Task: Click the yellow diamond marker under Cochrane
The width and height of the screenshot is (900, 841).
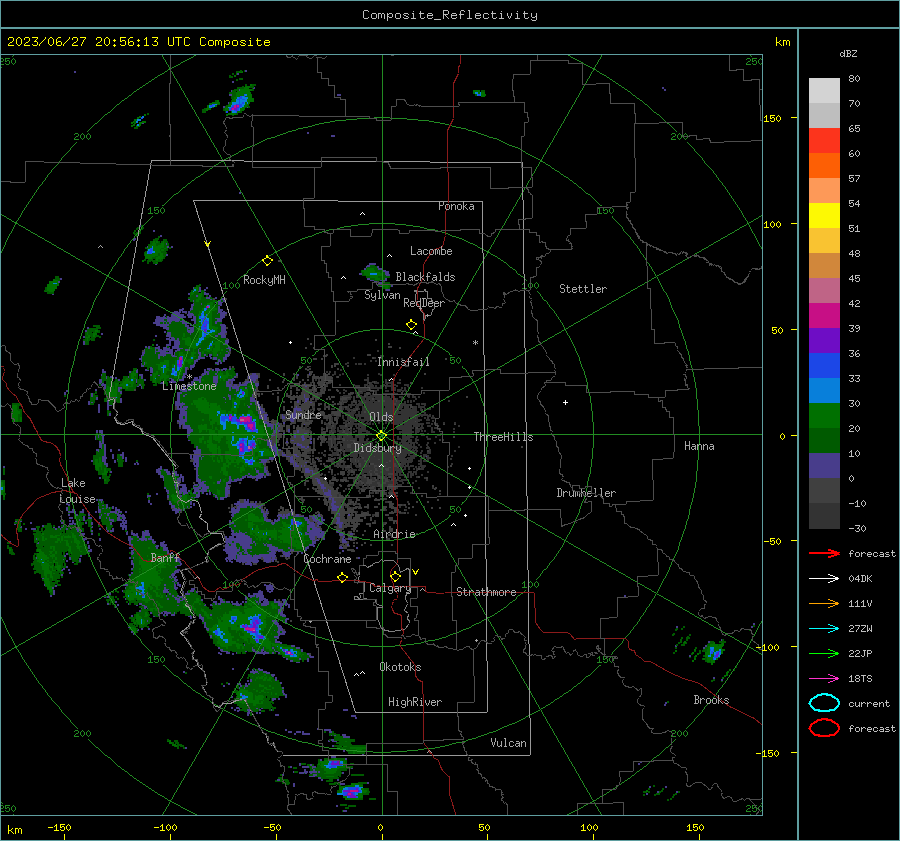Action: (343, 577)
